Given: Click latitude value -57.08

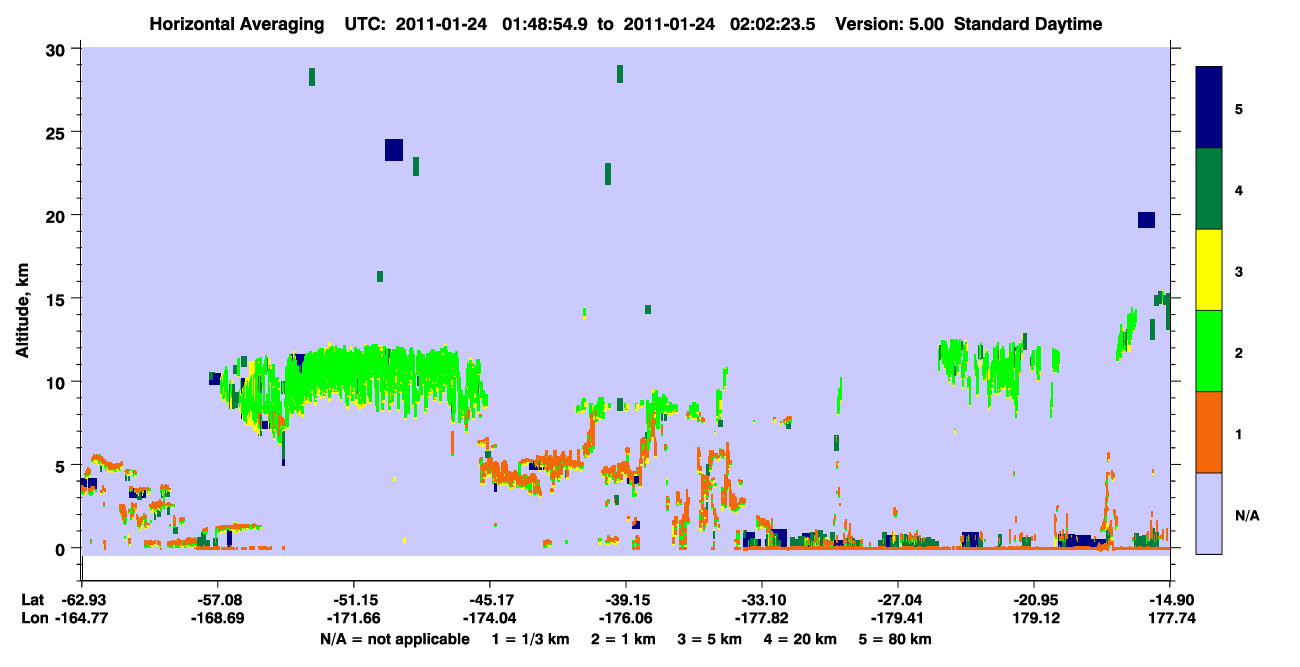Looking at the screenshot, I should (x=218, y=600).
